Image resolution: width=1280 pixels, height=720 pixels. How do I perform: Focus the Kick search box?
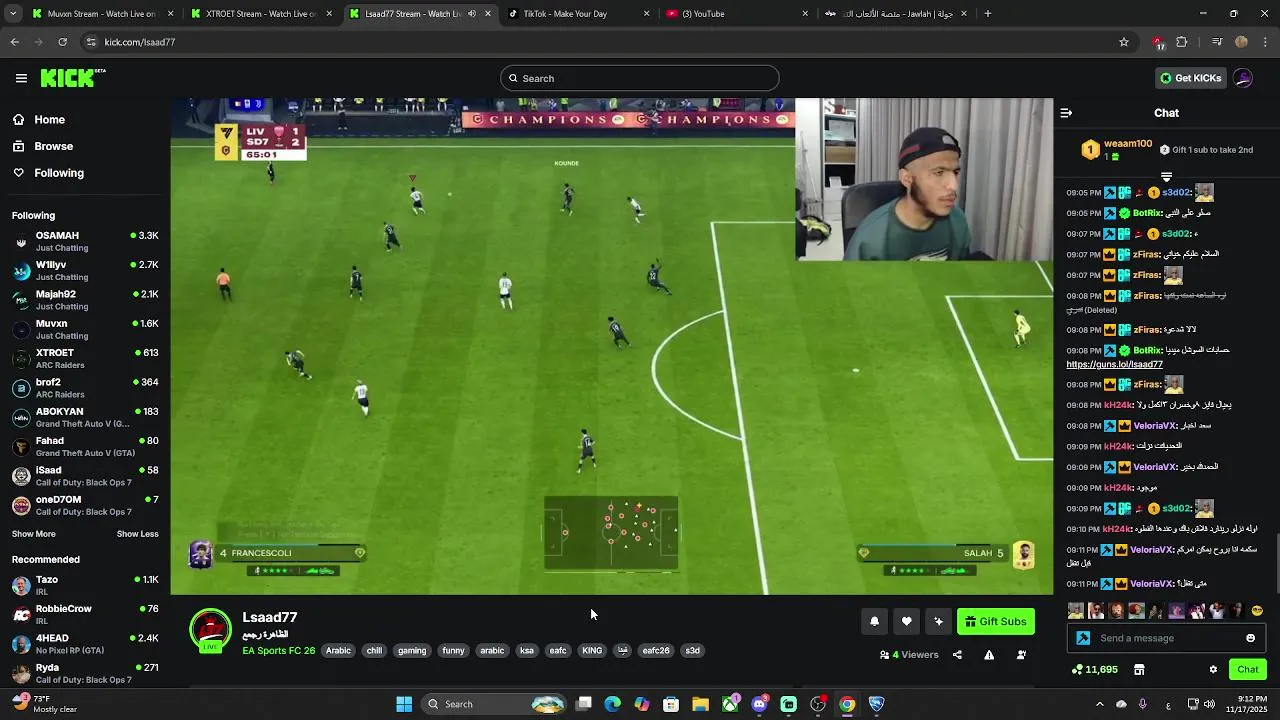pos(640,78)
